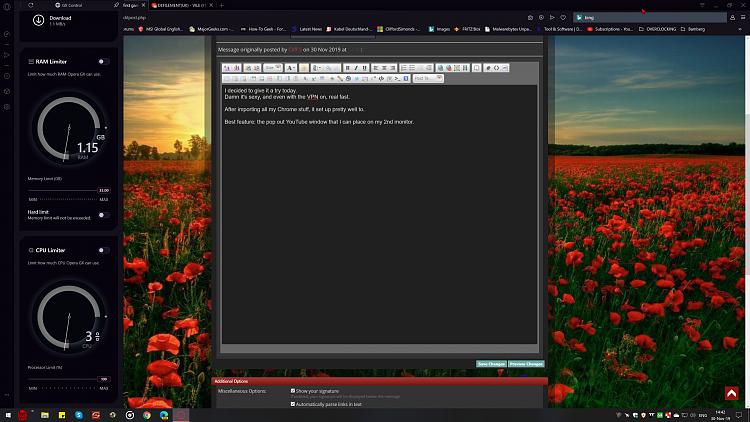Open the OVERCLOCKING bookmarks folder
The width and height of the screenshot is (750, 422).
658,29
